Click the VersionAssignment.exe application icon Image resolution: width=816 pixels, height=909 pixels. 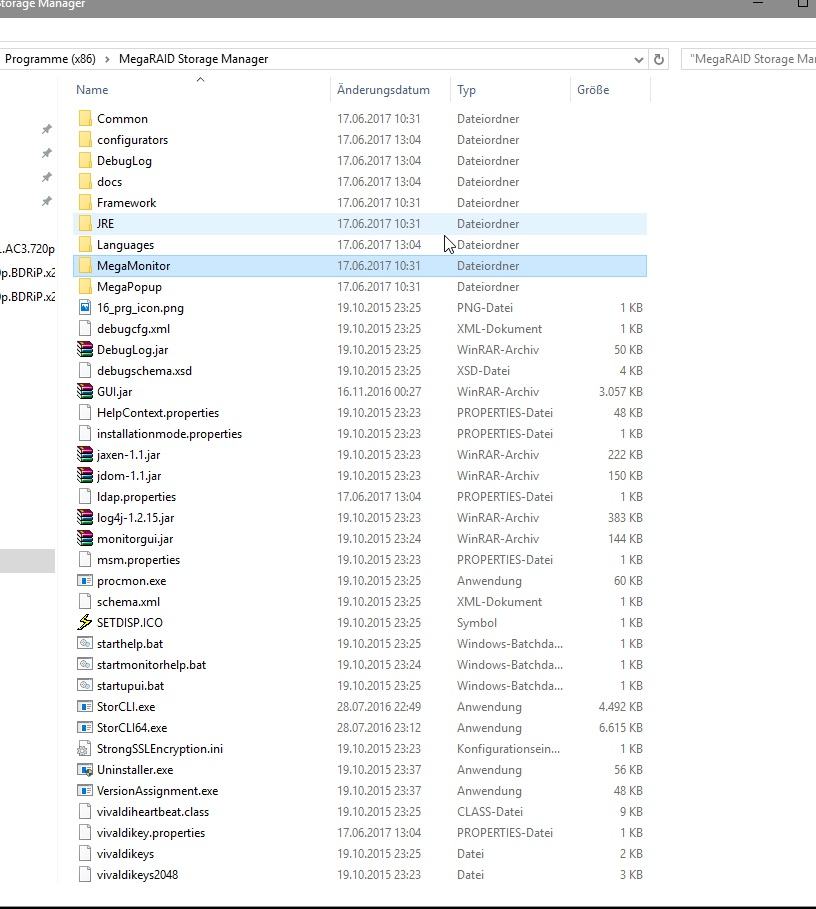coord(85,791)
